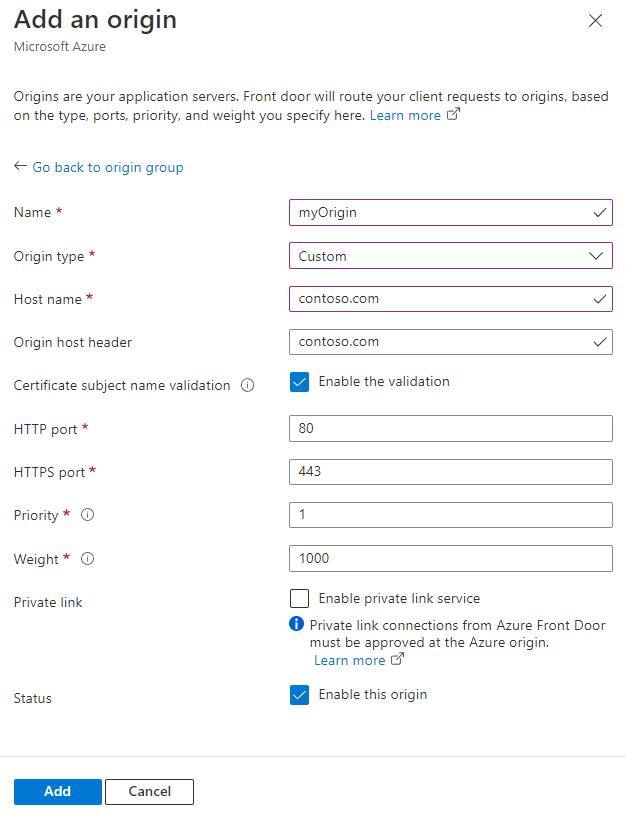Click the Weight info icon
Screen dimensions: 625x816
(x=87, y=559)
